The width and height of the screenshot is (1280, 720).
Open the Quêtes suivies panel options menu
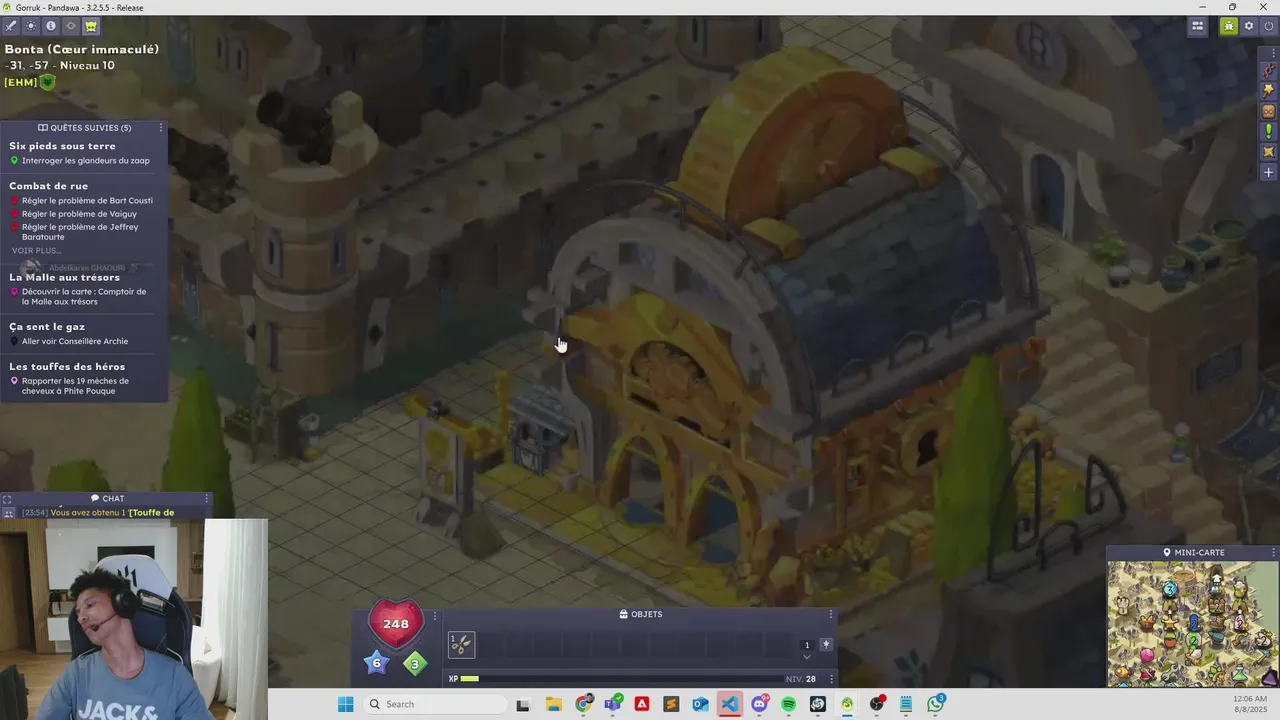tap(160, 128)
